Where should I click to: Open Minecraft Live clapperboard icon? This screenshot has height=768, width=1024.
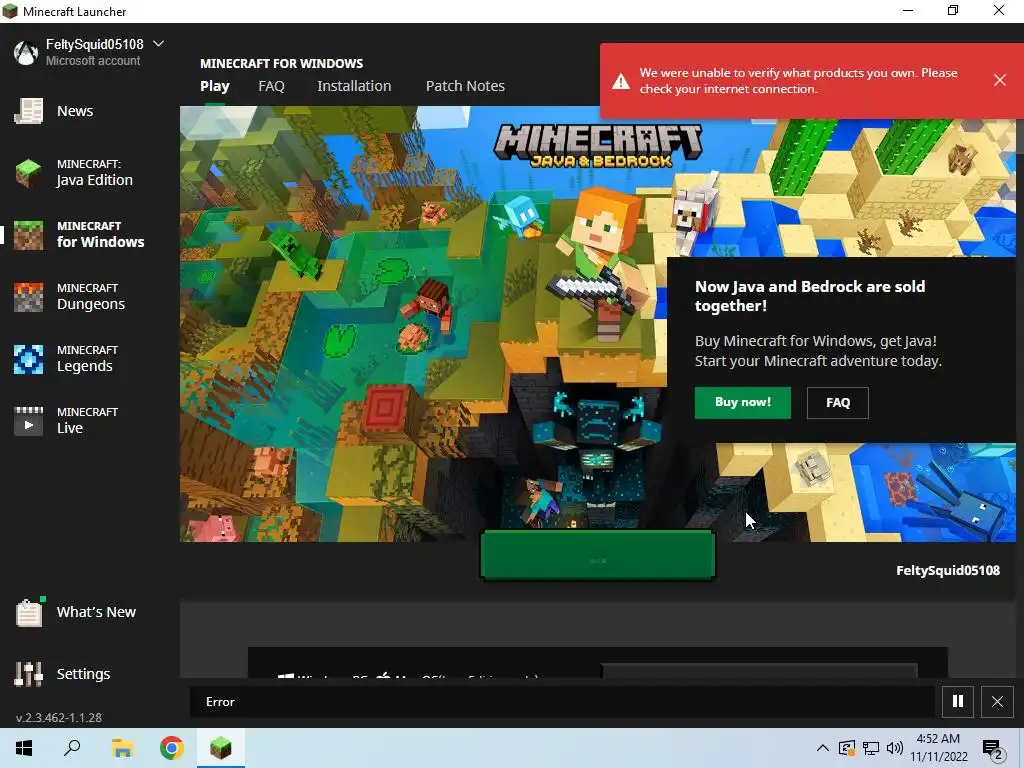click(28, 421)
